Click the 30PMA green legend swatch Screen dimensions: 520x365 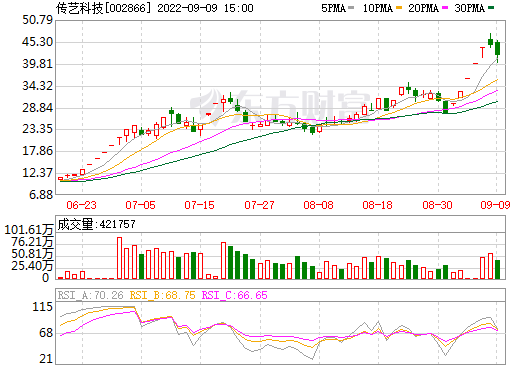coord(491,8)
